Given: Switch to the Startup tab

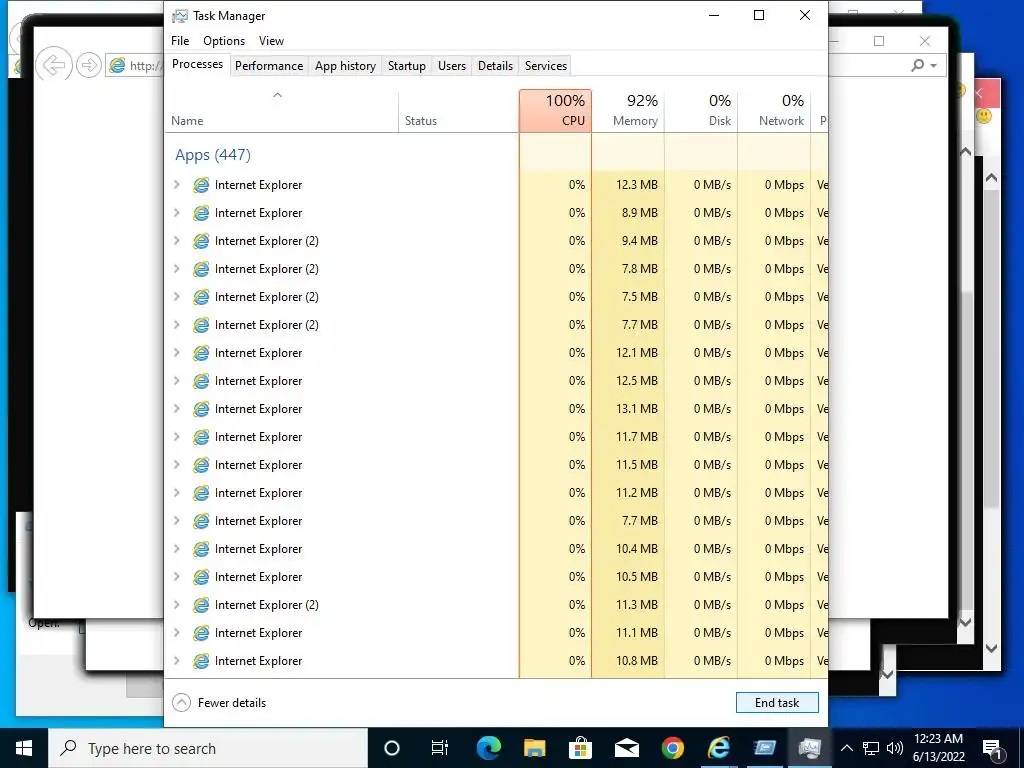Looking at the screenshot, I should coord(406,65).
